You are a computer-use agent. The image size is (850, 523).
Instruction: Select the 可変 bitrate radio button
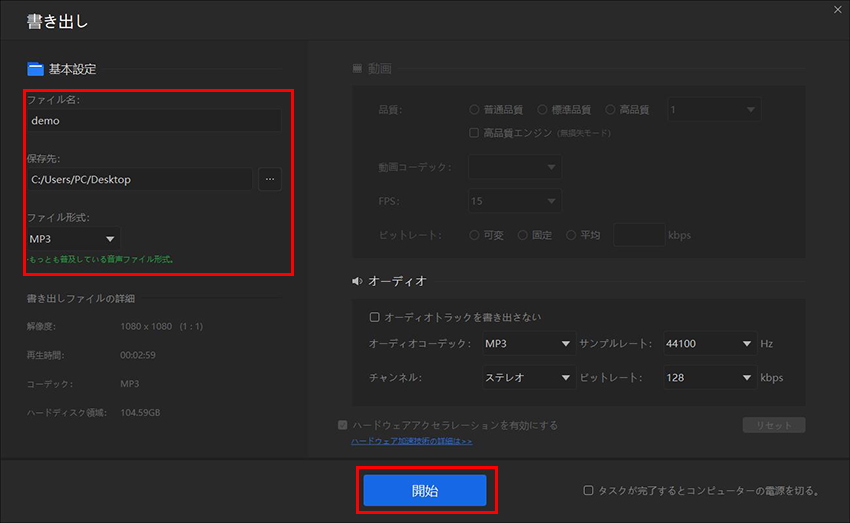[474, 235]
